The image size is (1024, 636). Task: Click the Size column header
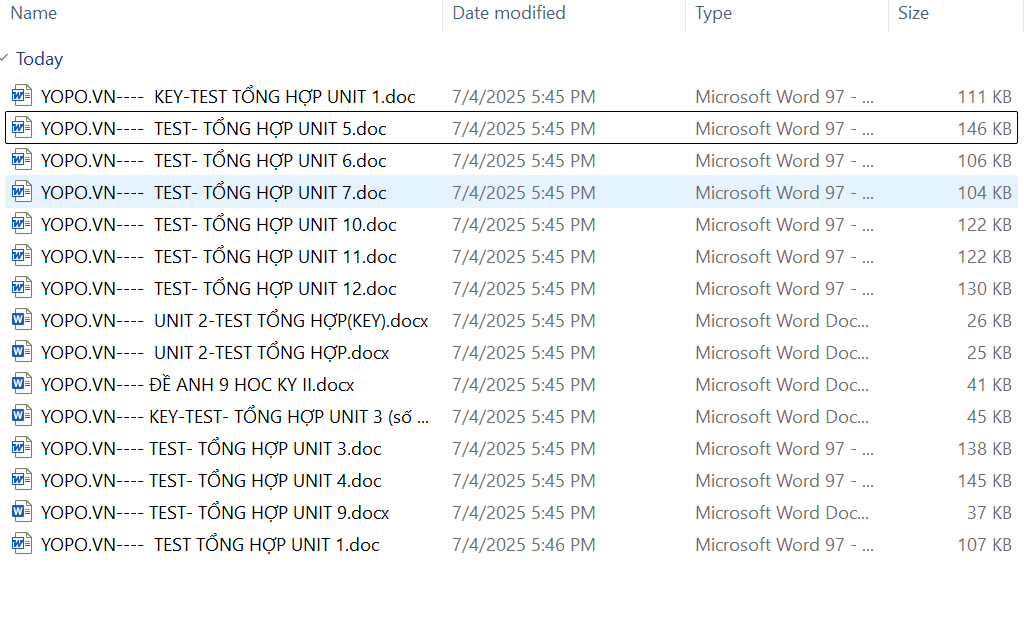click(912, 13)
